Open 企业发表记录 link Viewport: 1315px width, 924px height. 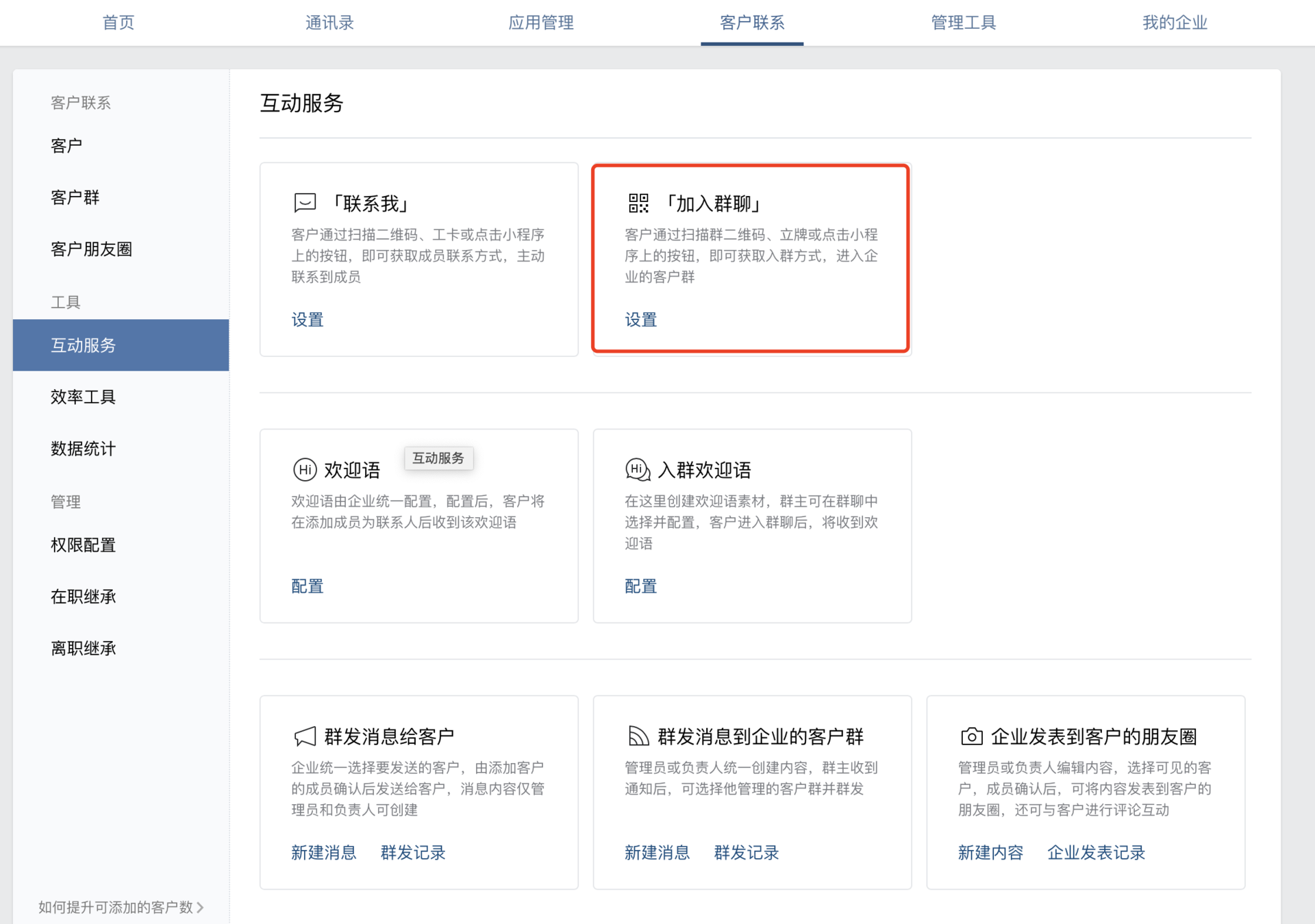click(1096, 853)
